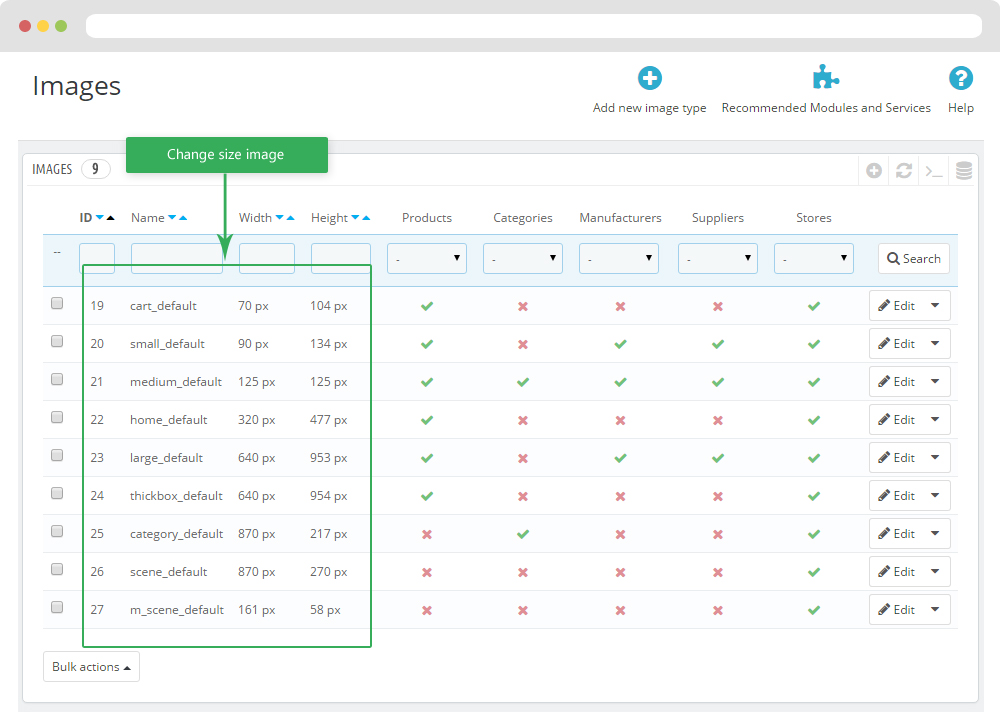Open Recommended Modules and Services puzzle icon
This screenshot has height=725, width=1000.
coord(826,79)
